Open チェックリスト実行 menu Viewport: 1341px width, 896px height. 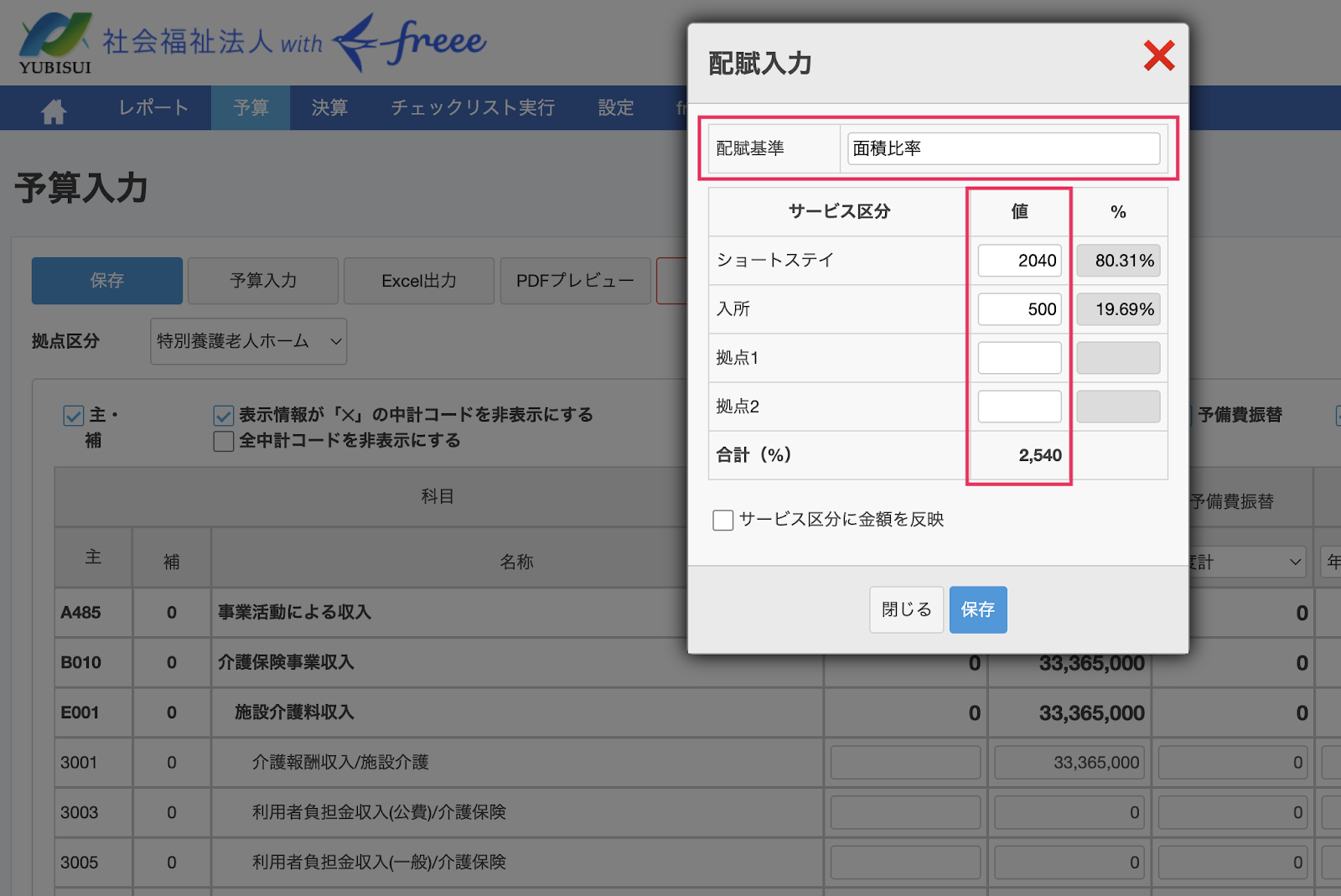(x=473, y=108)
